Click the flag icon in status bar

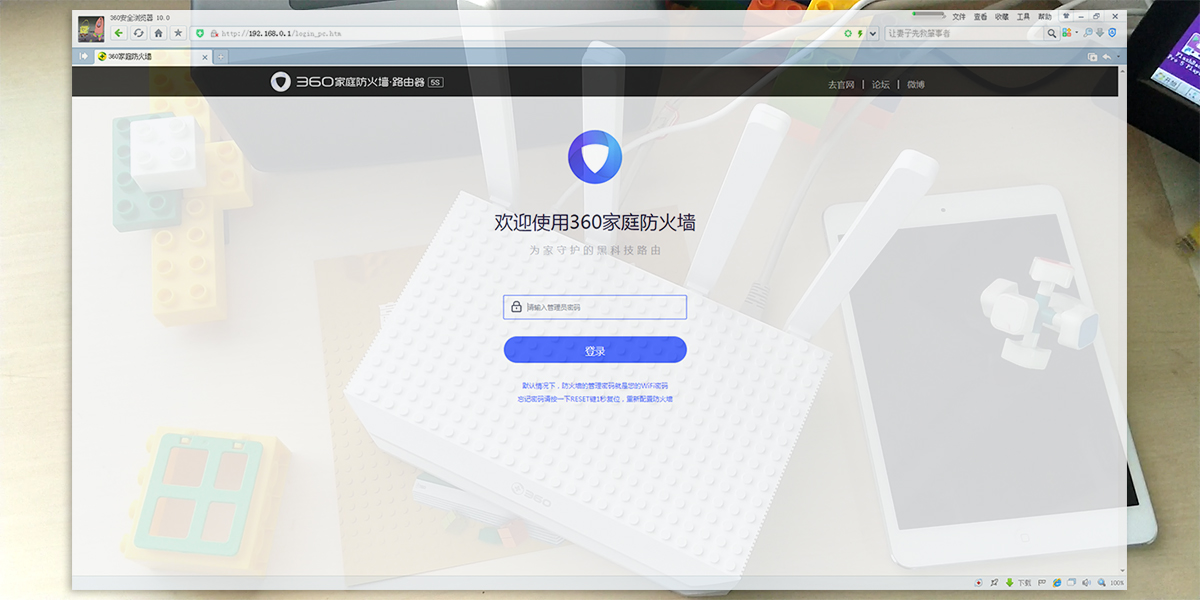point(1042,582)
